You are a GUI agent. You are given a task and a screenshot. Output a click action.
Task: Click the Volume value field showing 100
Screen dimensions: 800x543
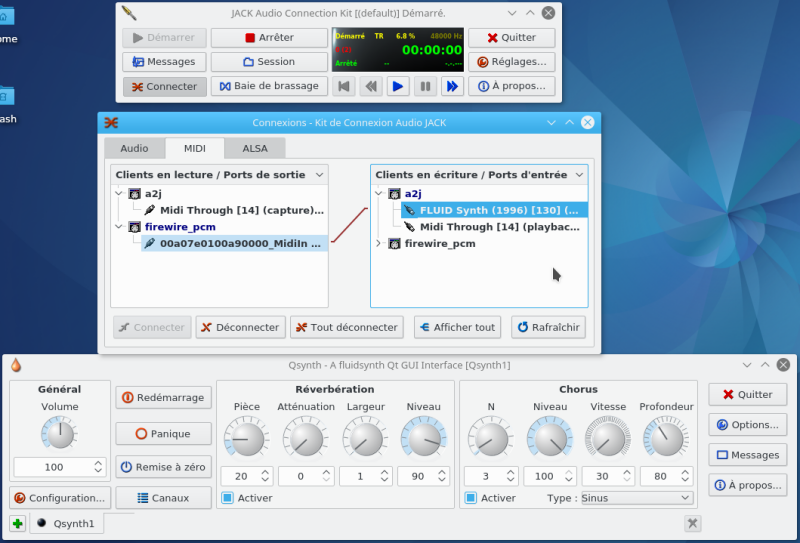(60, 467)
